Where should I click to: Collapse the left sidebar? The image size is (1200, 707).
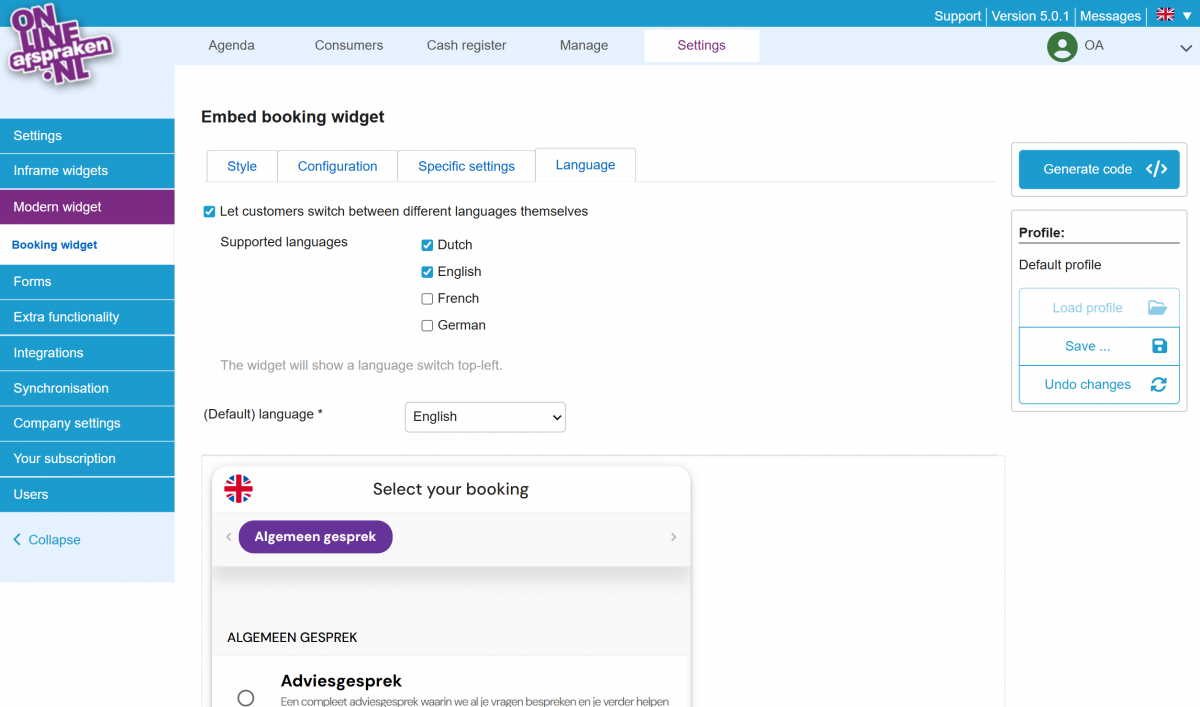(x=47, y=540)
